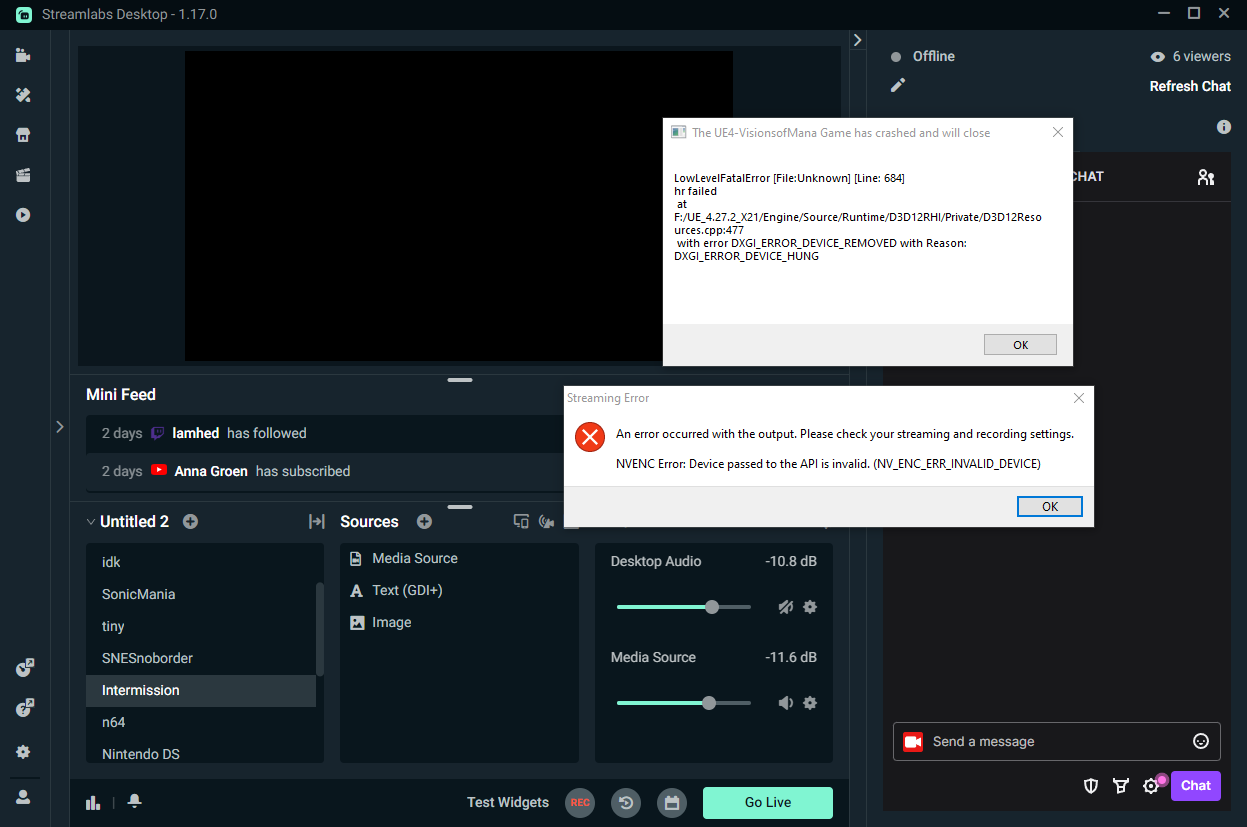Open the user account icon at bottom

(x=23, y=797)
